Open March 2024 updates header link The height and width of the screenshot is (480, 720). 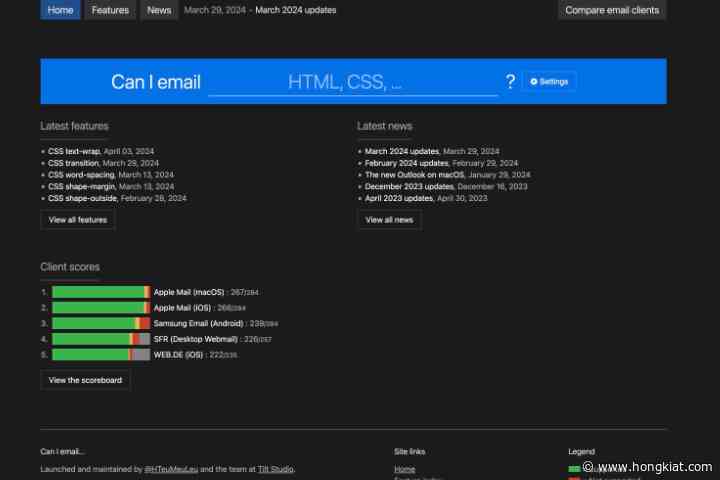click(296, 10)
